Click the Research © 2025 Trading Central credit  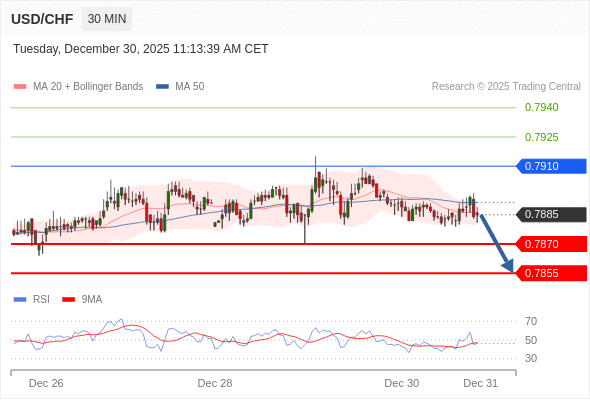(506, 87)
